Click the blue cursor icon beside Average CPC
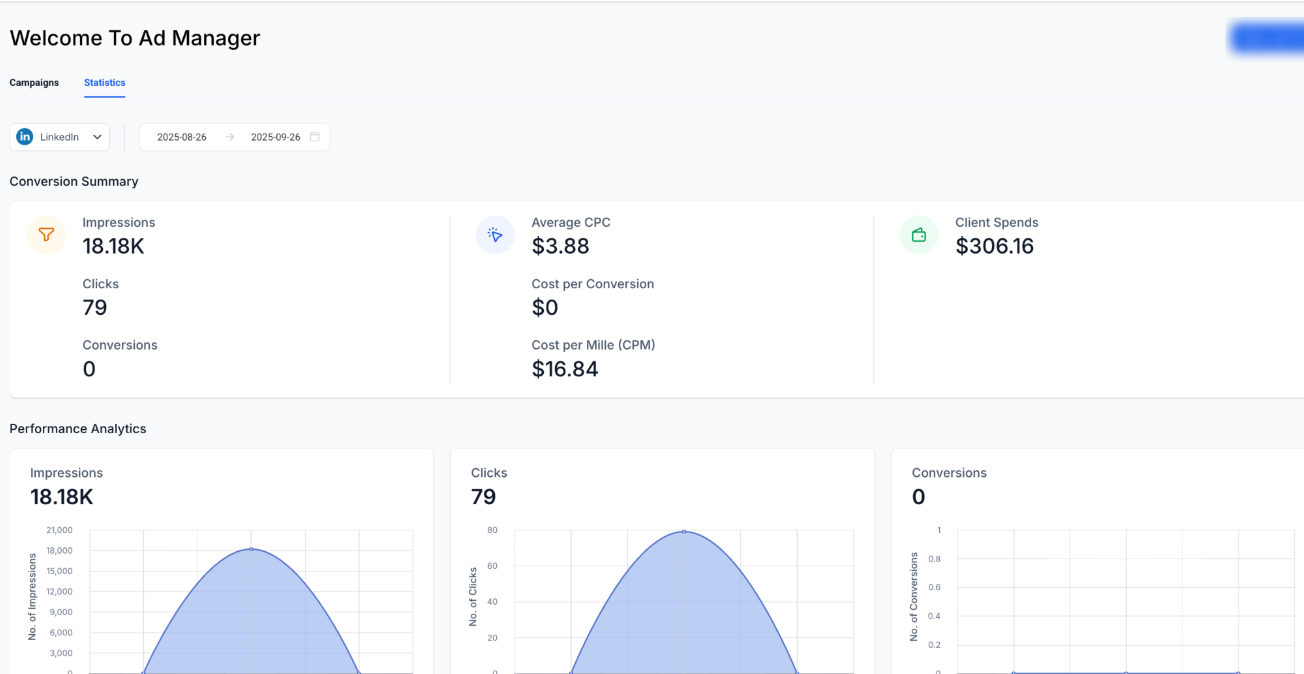This screenshot has height=674, width=1304. pyautogui.click(x=495, y=235)
